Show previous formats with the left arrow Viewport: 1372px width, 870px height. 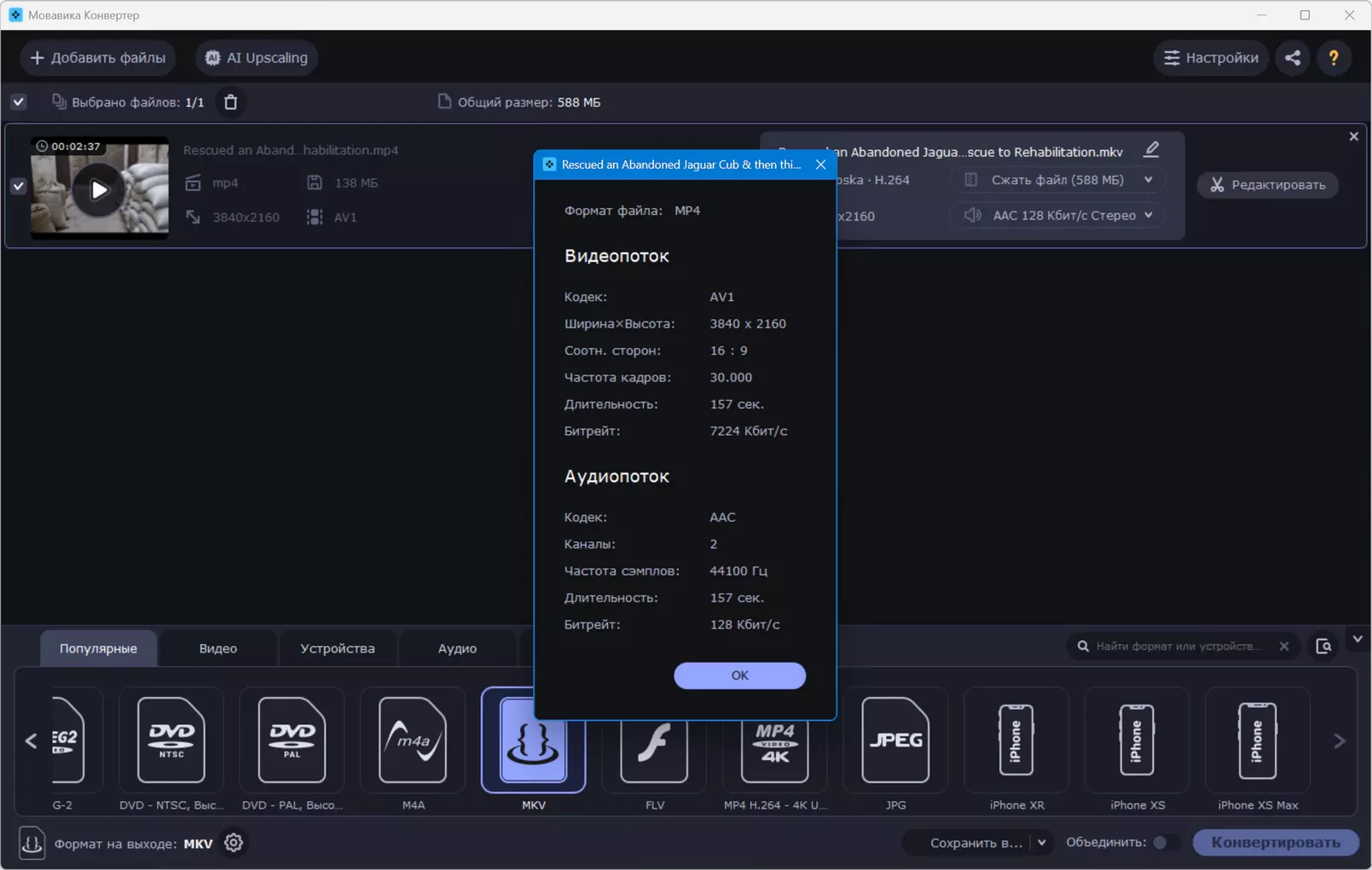pos(32,740)
